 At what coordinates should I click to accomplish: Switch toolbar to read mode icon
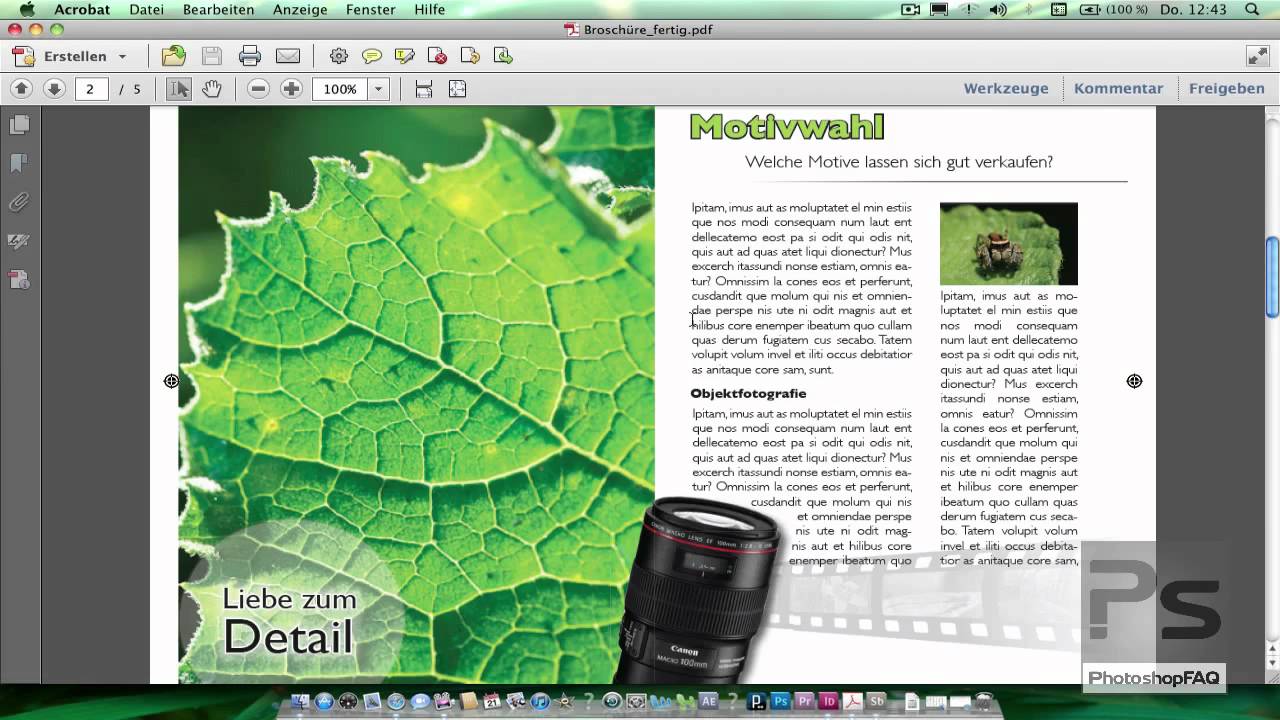(x=1257, y=56)
